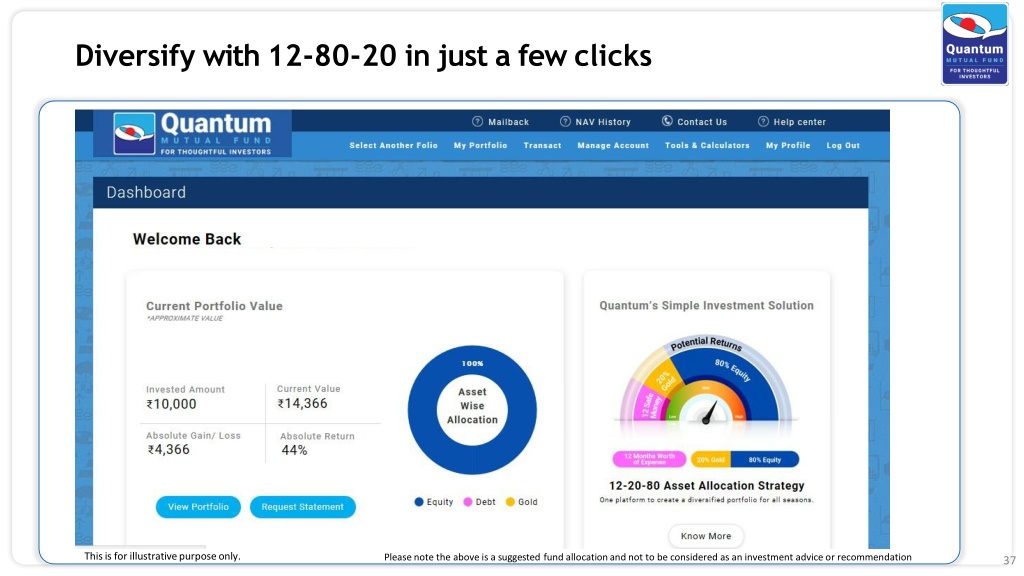The image size is (1024, 576).
Task: Click the Contact Us phone icon
Action: pos(667,121)
